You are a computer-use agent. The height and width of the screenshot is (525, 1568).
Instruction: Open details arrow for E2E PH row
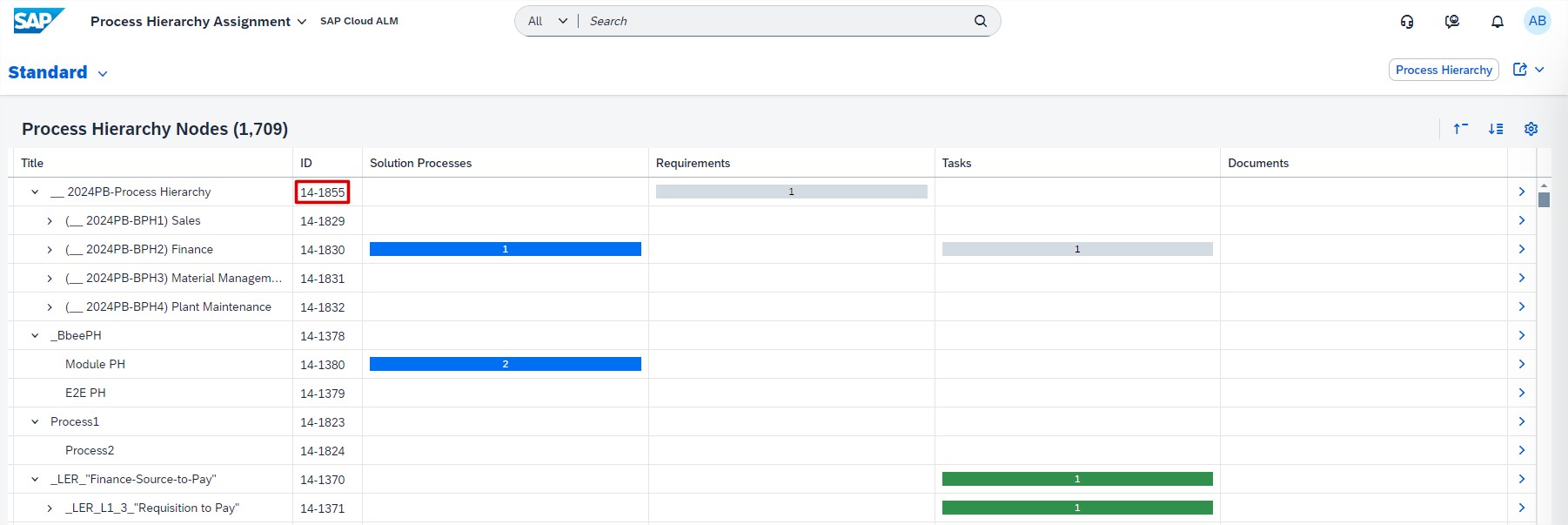[1522, 393]
